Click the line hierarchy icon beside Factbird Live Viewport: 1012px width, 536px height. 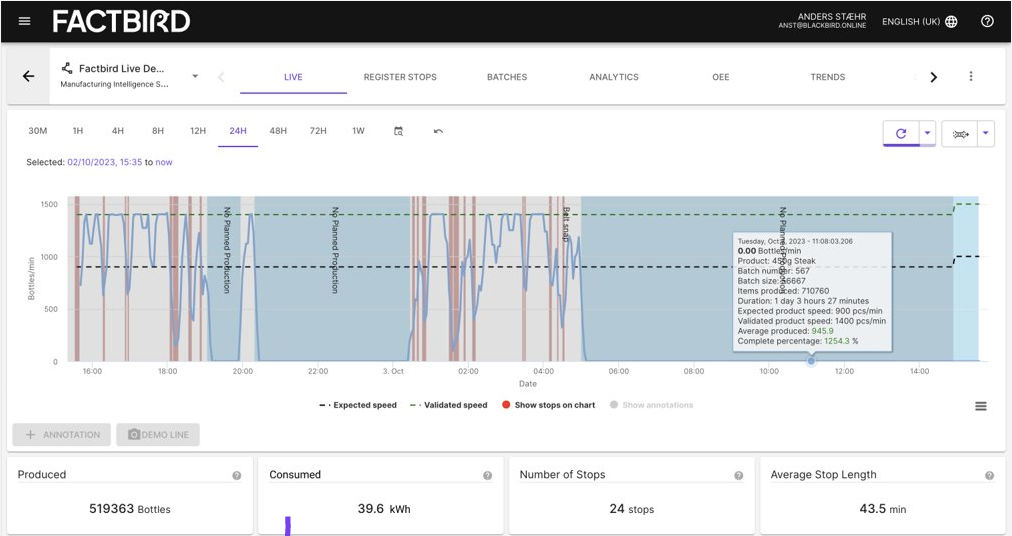pos(66,68)
